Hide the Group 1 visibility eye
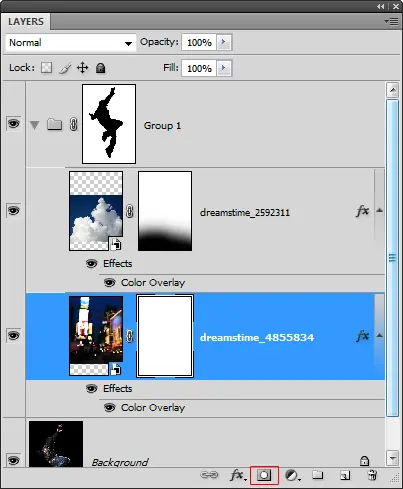403x489 pixels. [x=13, y=124]
